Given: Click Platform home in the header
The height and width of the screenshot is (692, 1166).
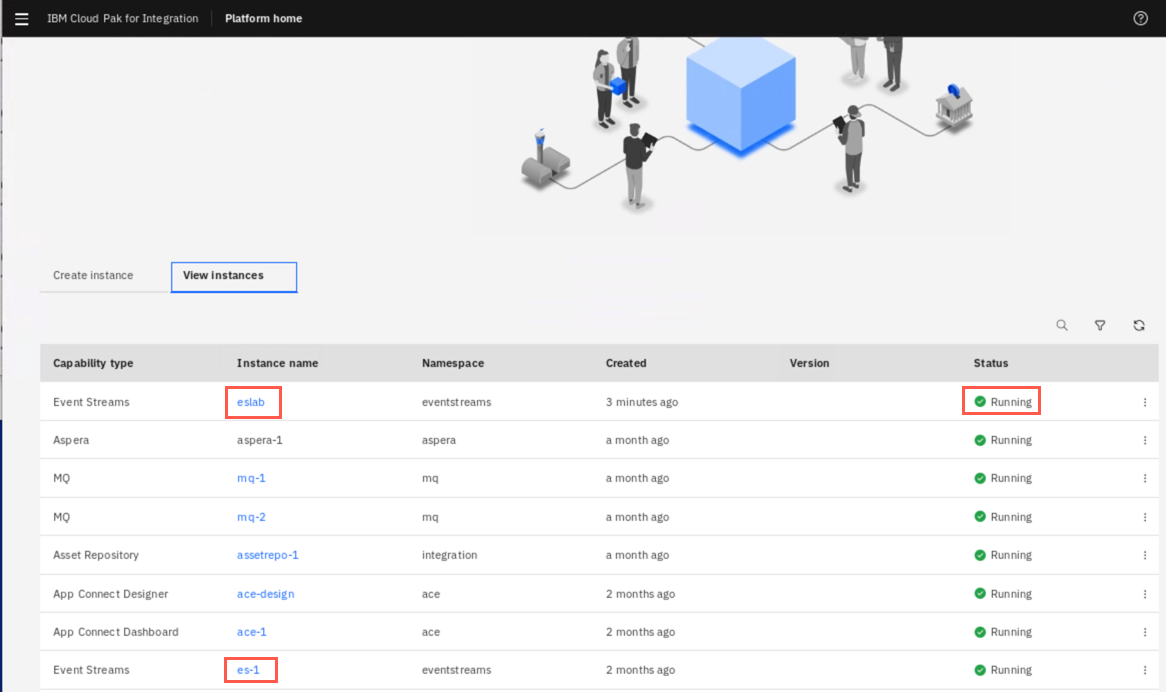Looking at the screenshot, I should point(263,19).
